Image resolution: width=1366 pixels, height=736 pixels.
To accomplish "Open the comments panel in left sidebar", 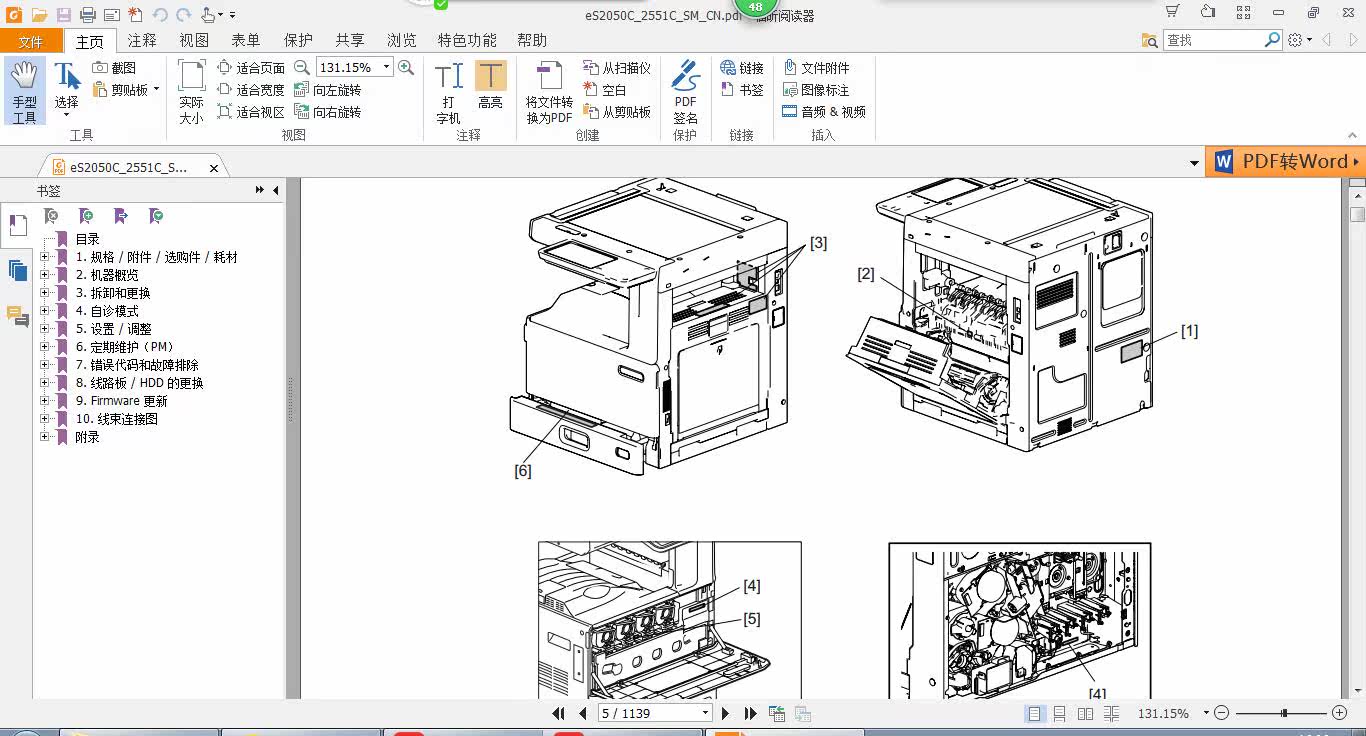I will click(x=17, y=316).
